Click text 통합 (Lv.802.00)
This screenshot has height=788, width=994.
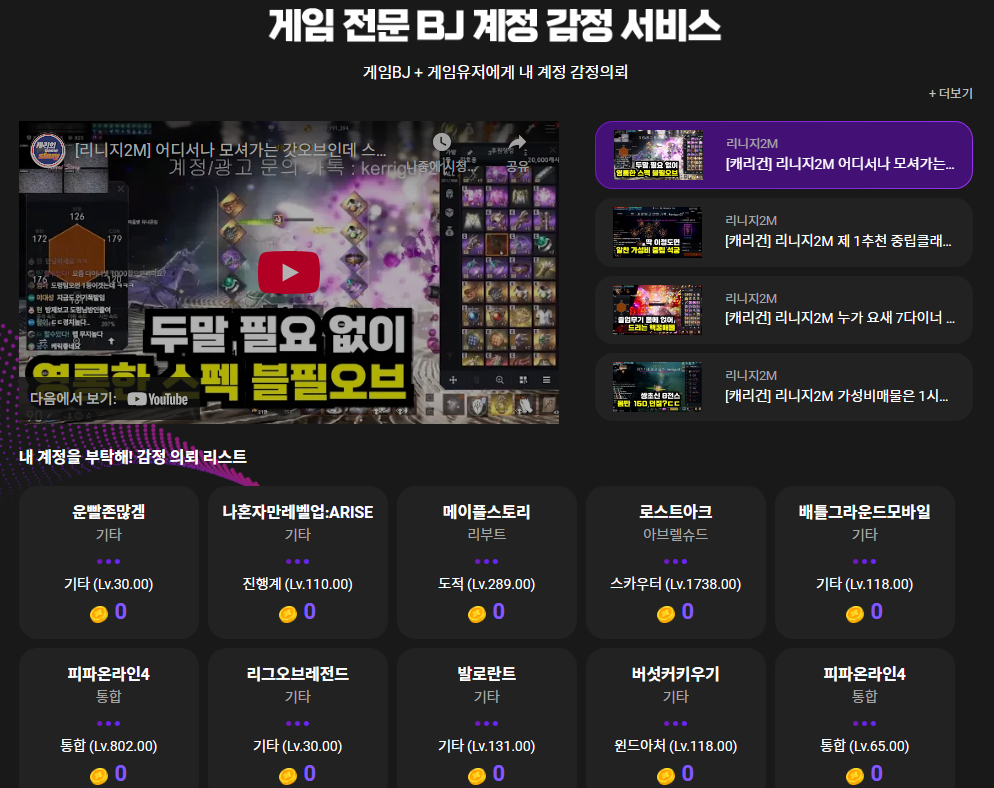tap(108, 746)
